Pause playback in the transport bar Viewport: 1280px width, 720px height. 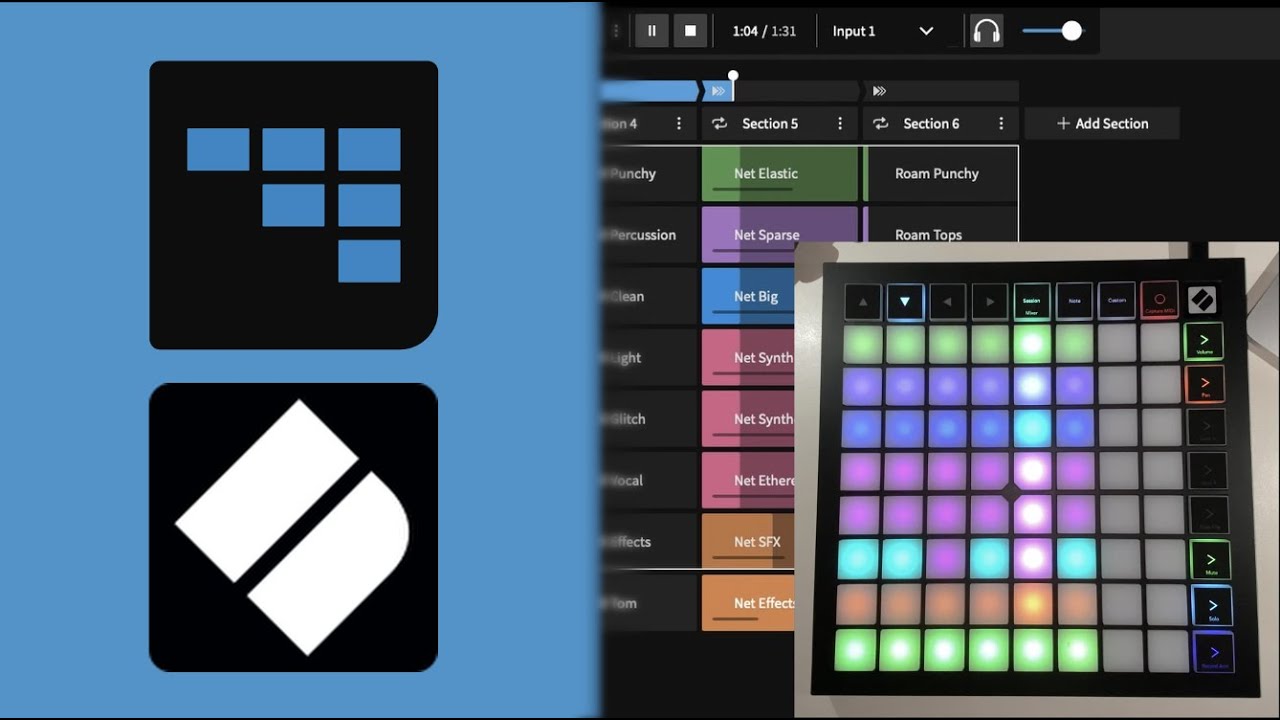click(651, 31)
